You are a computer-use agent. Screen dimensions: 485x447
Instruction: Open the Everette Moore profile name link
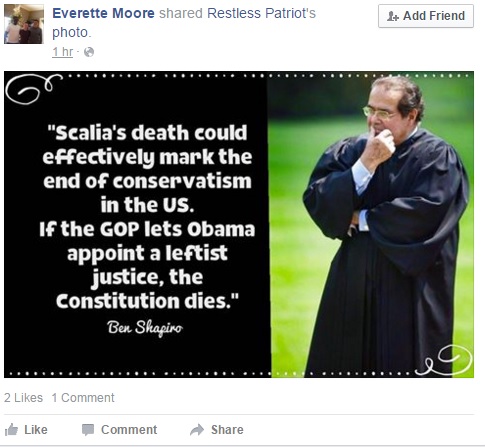pyautogui.click(x=103, y=13)
